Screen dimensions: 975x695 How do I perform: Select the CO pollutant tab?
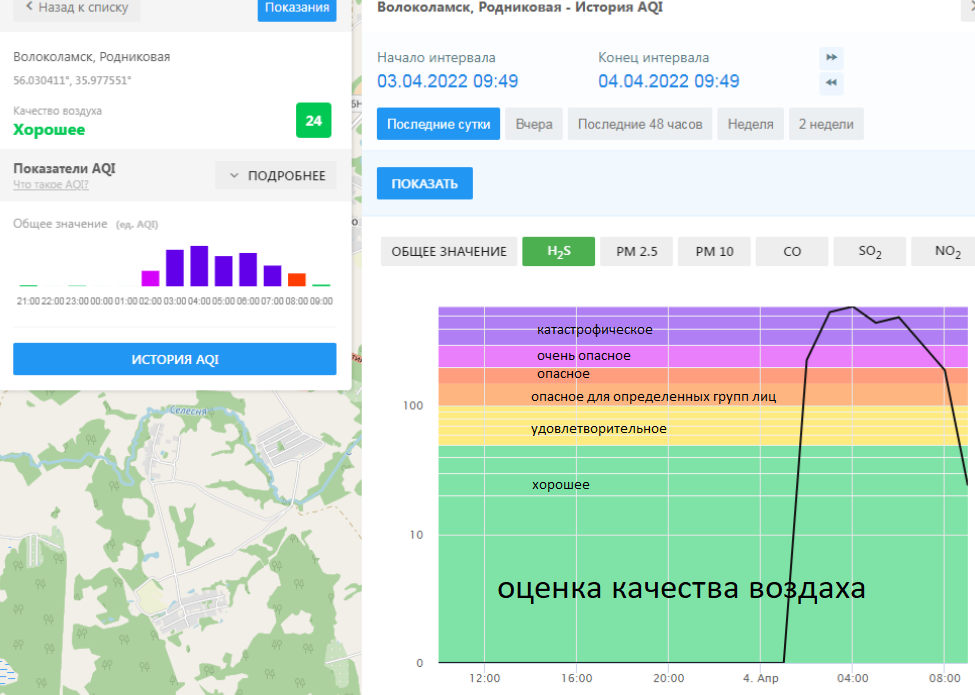(x=792, y=252)
